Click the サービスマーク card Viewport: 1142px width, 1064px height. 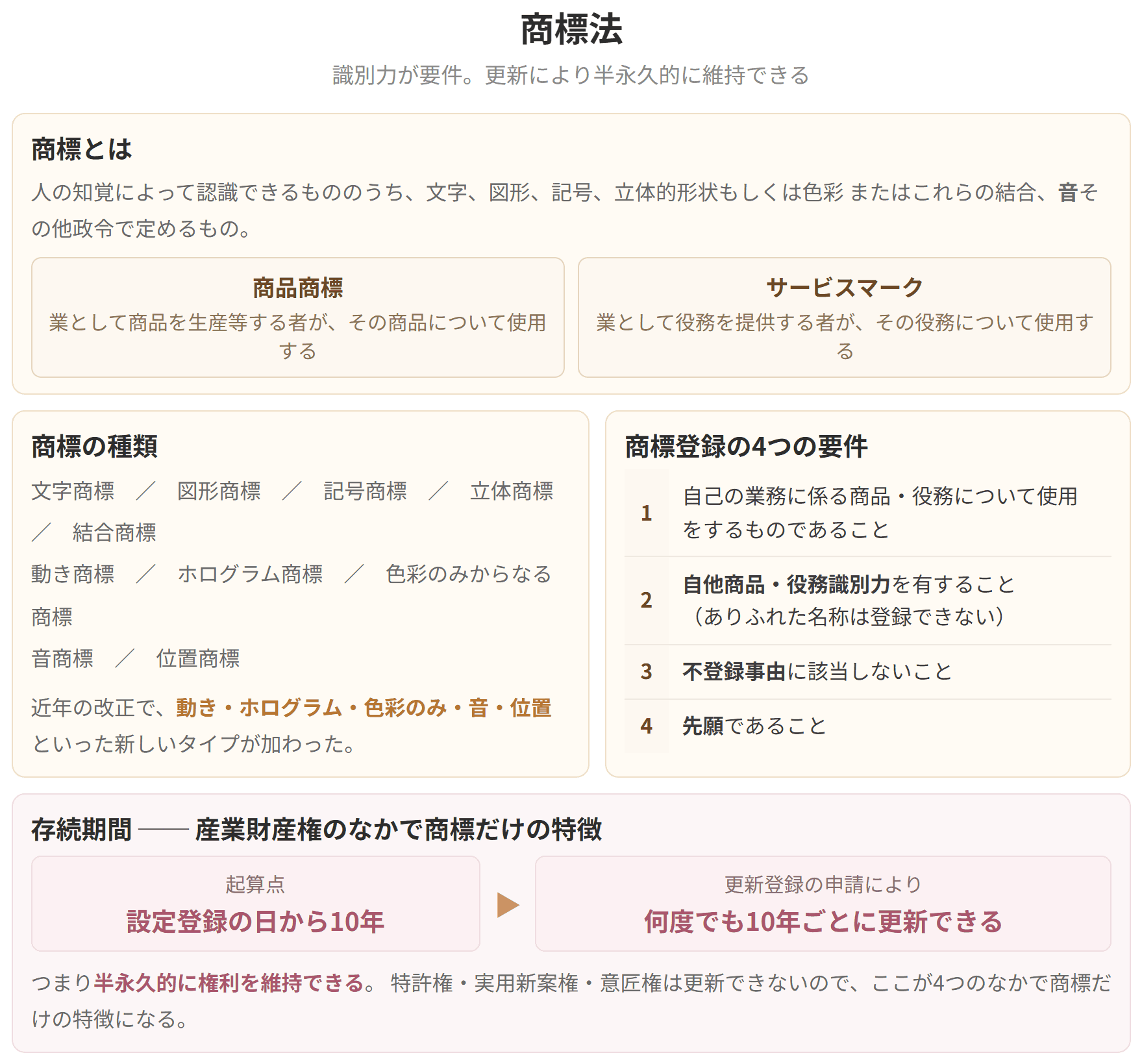[x=845, y=317]
